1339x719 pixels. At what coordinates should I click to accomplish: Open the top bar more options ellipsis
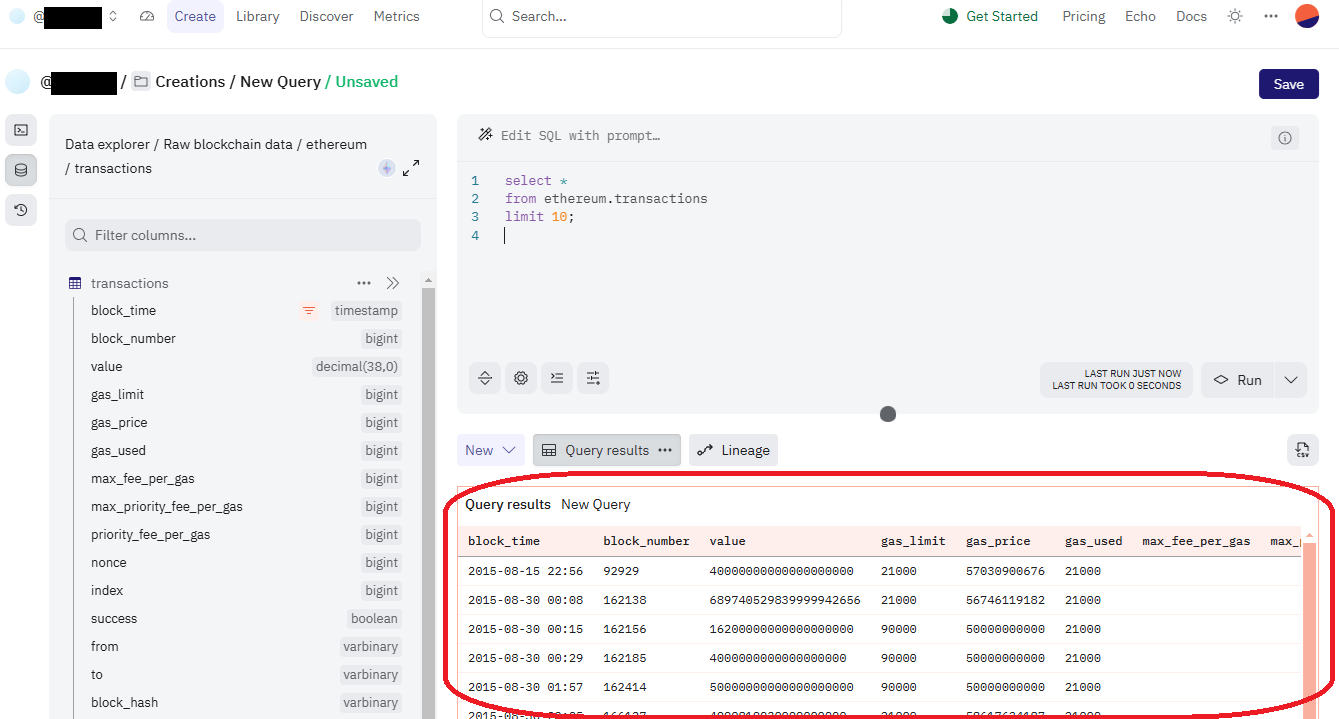[x=1271, y=16]
